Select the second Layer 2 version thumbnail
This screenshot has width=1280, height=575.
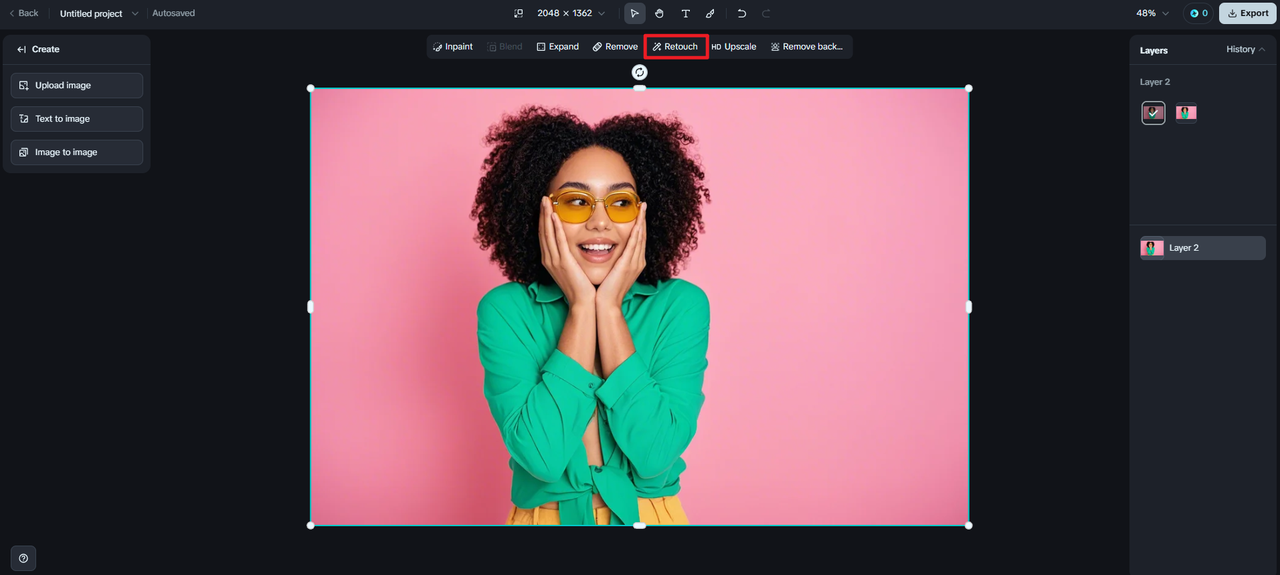pyautogui.click(x=1186, y=113)
